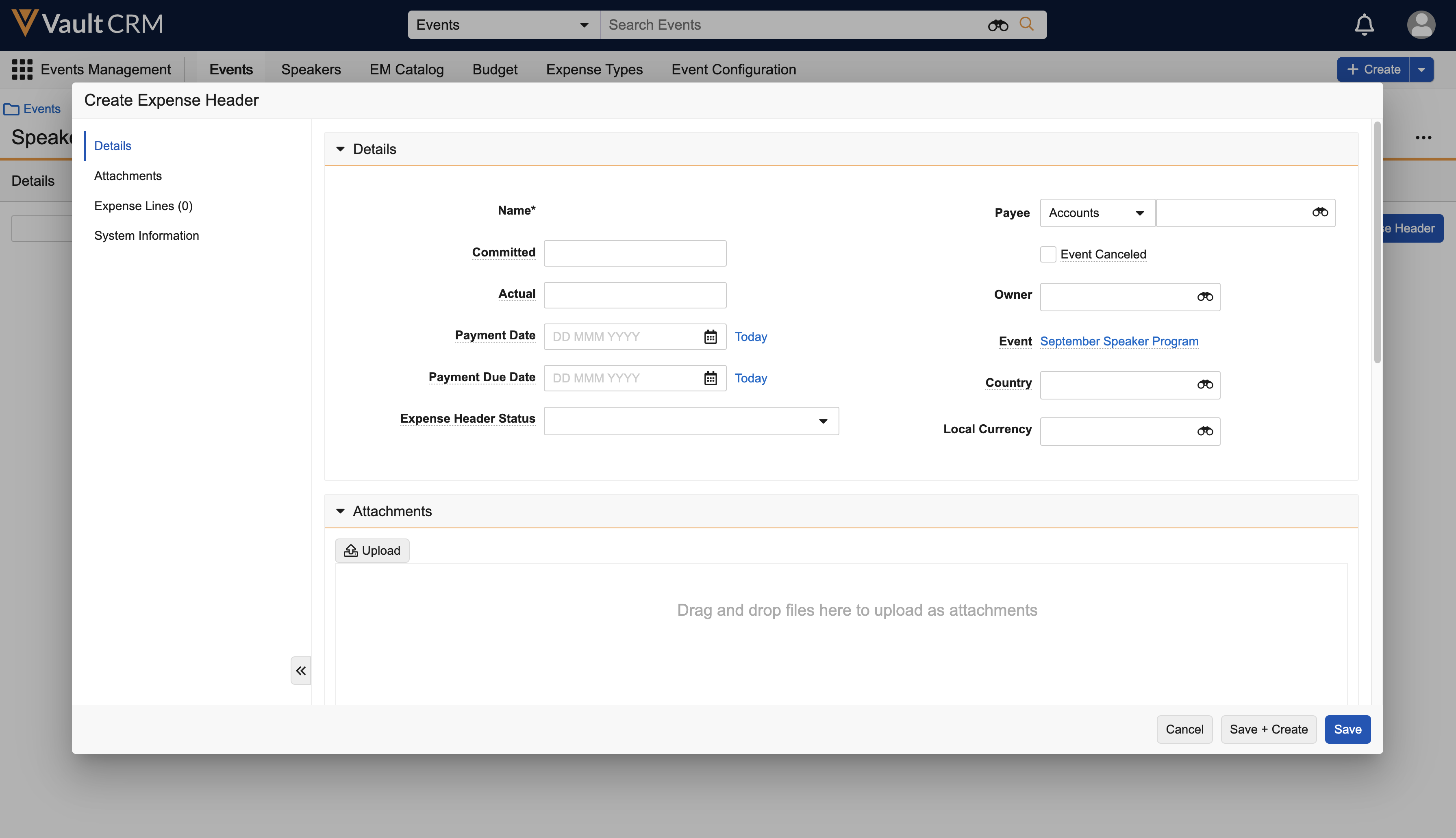Click the Committed amount input field
1456x838 pixels.
(x=634, y=253)
